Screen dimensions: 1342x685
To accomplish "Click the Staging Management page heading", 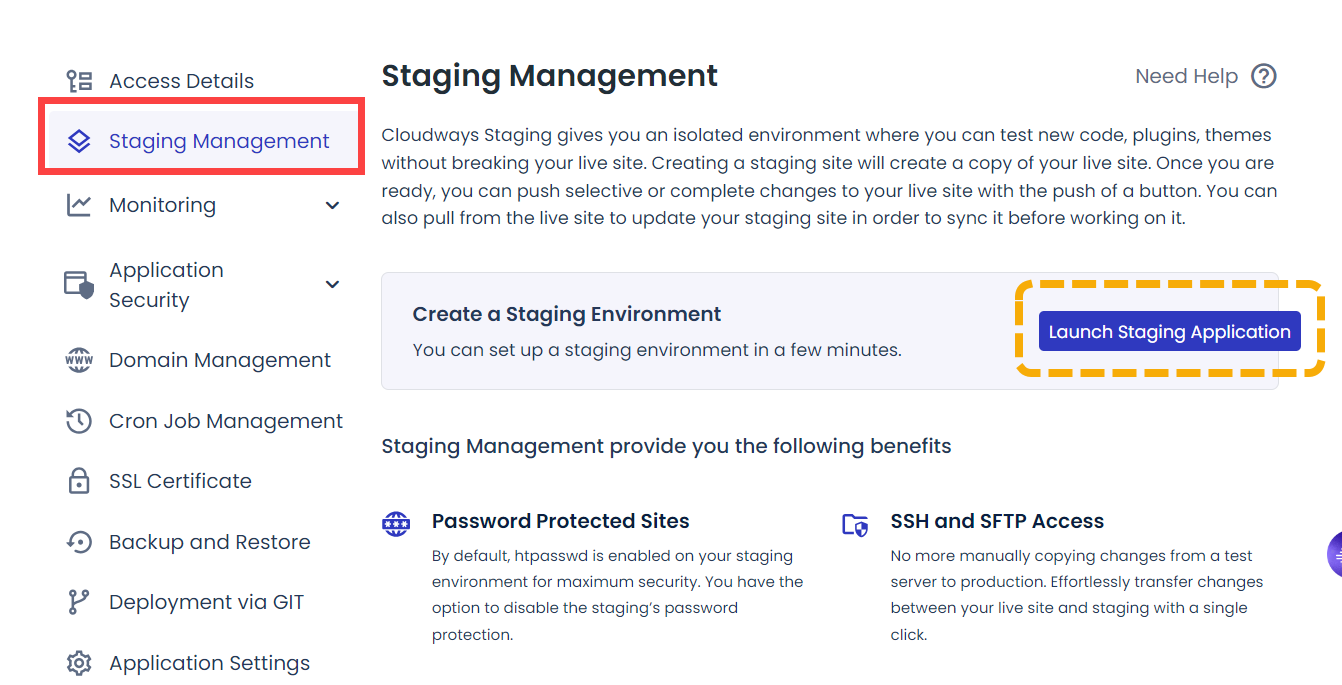I will [550, 76].
